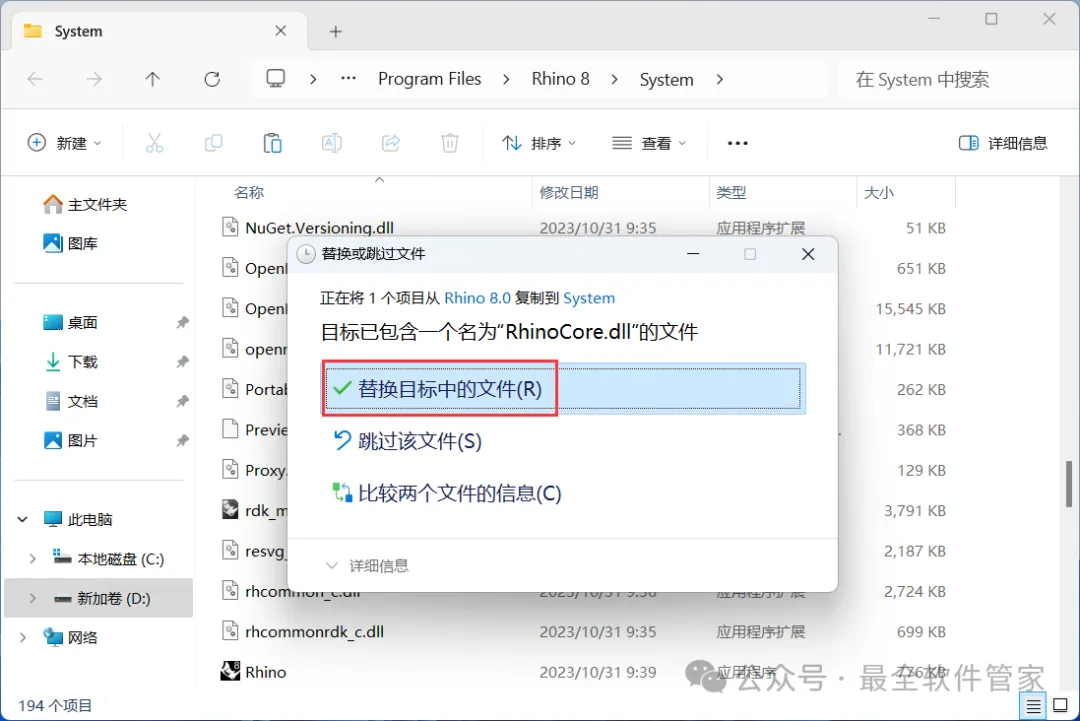Viewport: 1080px width, 721px height.
Task: Click Rhino 8 breadcrumb
Action: click(x=561, y=79)
